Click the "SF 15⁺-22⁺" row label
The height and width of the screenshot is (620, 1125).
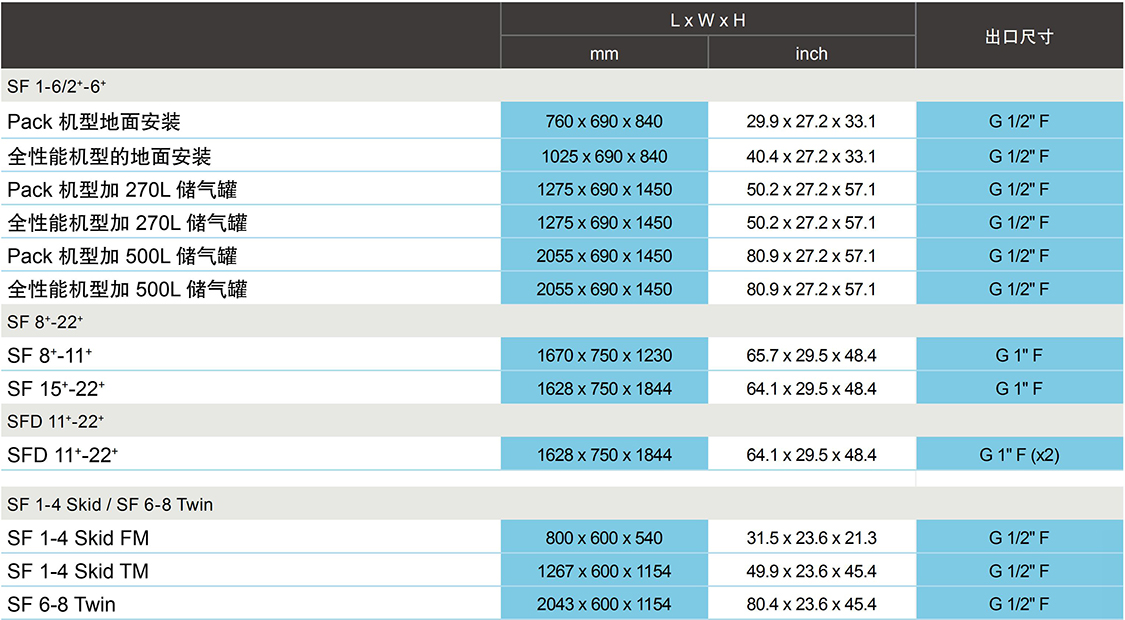(x=56, y=388)
